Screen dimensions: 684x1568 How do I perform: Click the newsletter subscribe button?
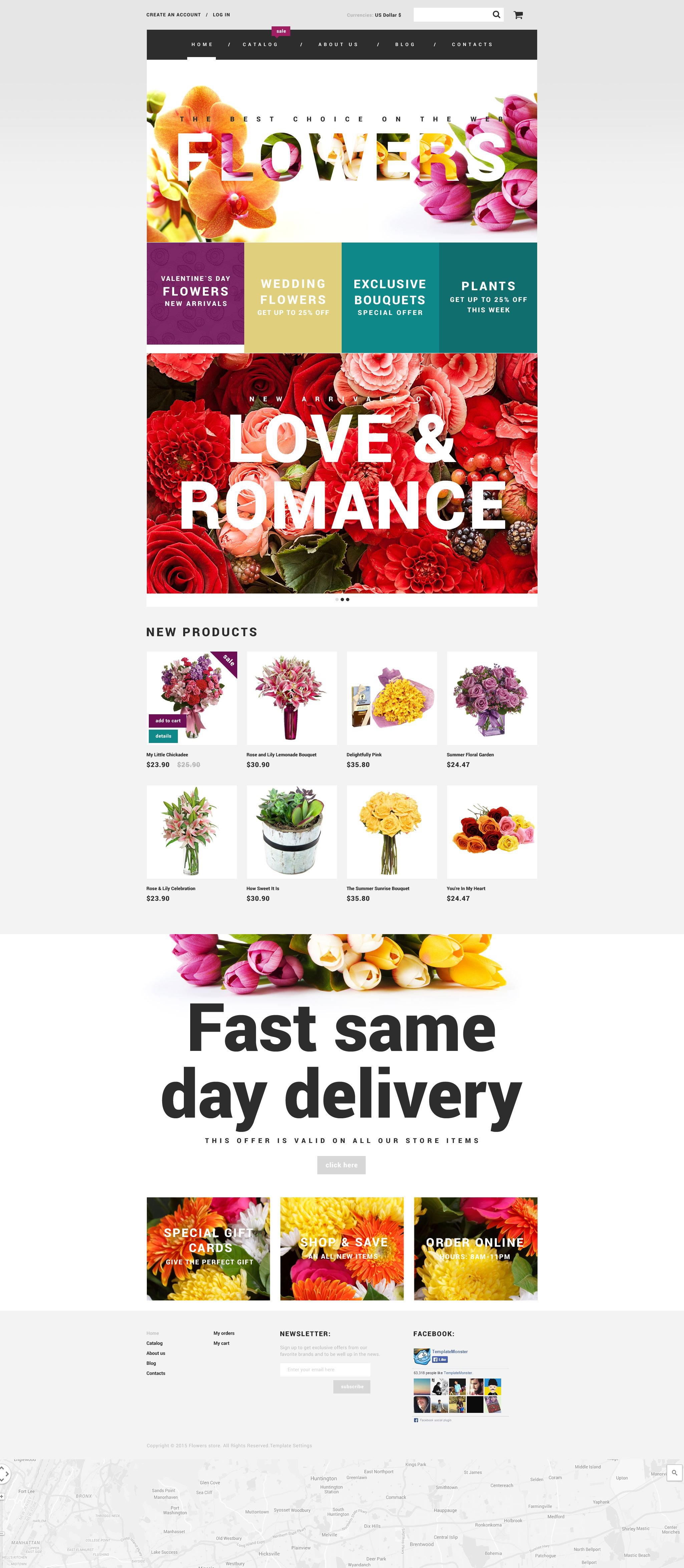point(352,1387)
